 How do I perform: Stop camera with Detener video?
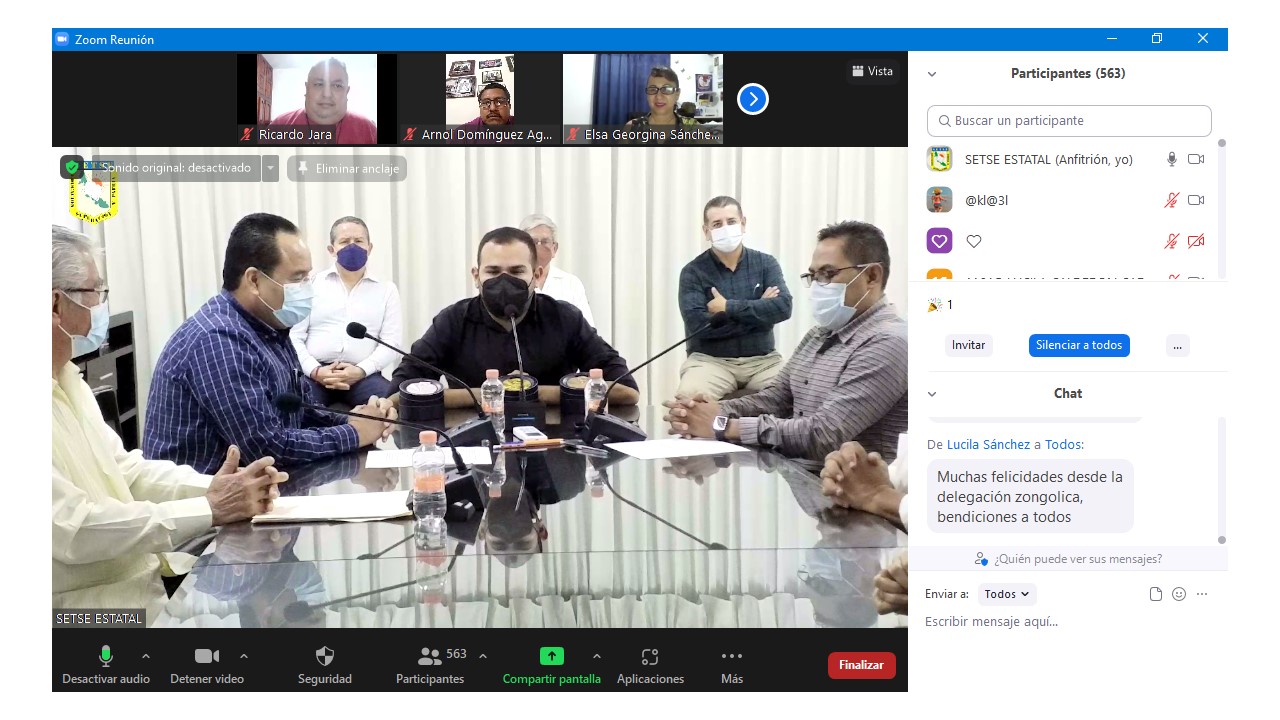(207, 664)
